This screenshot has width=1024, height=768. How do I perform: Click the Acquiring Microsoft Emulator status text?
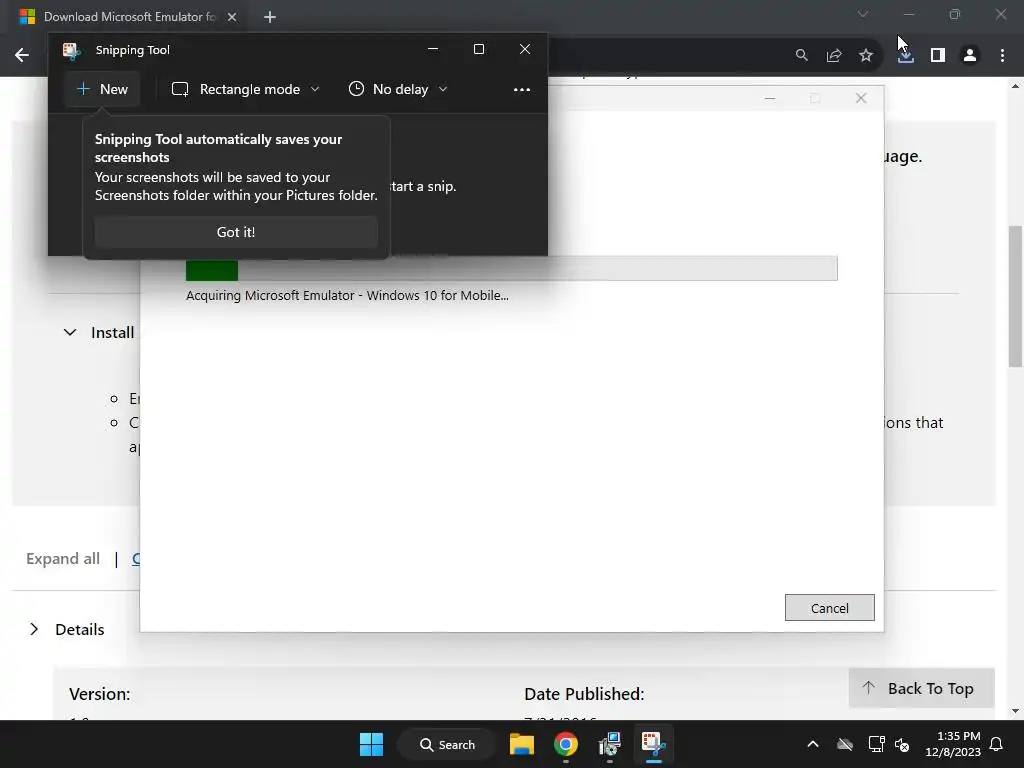coord(347,295)
